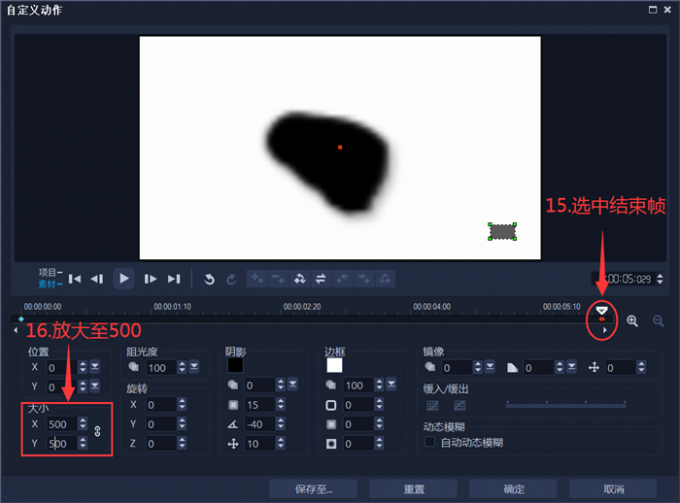The image size is (680, 503).
Task: Edit size X value 500
Action: point(62,424)
